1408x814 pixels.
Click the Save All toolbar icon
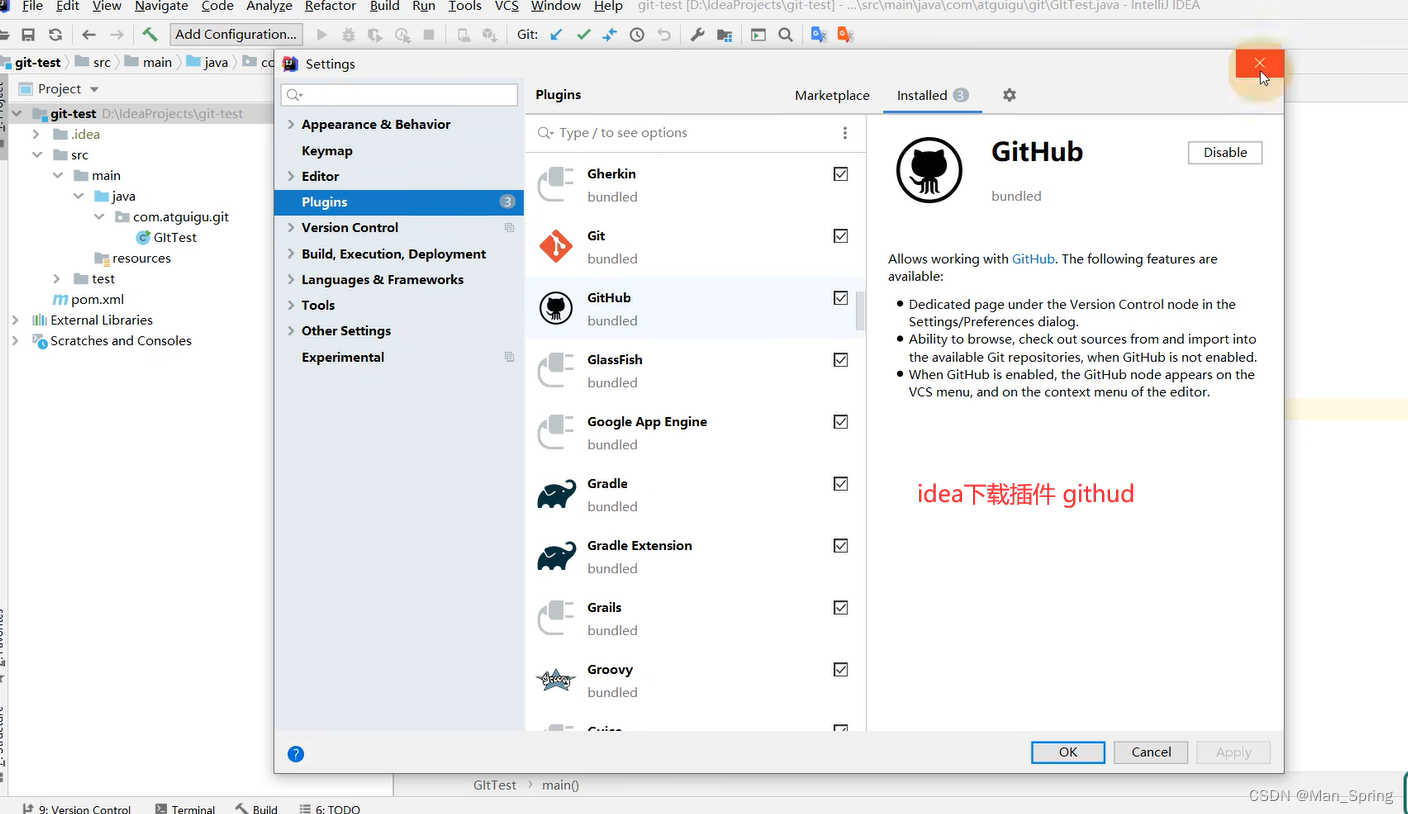28,35
